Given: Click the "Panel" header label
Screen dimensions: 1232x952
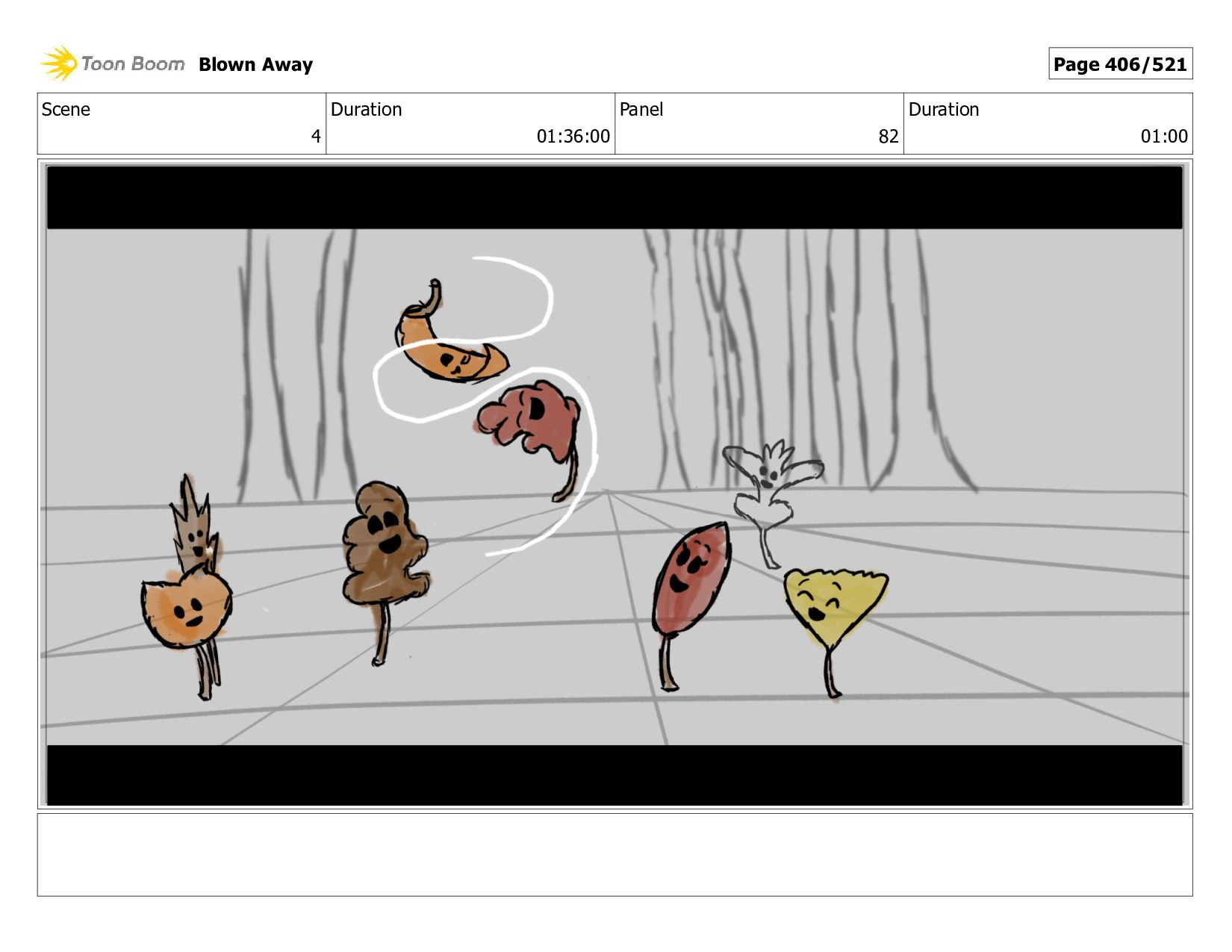Looking at the screenshot, I should coord(641,110).
